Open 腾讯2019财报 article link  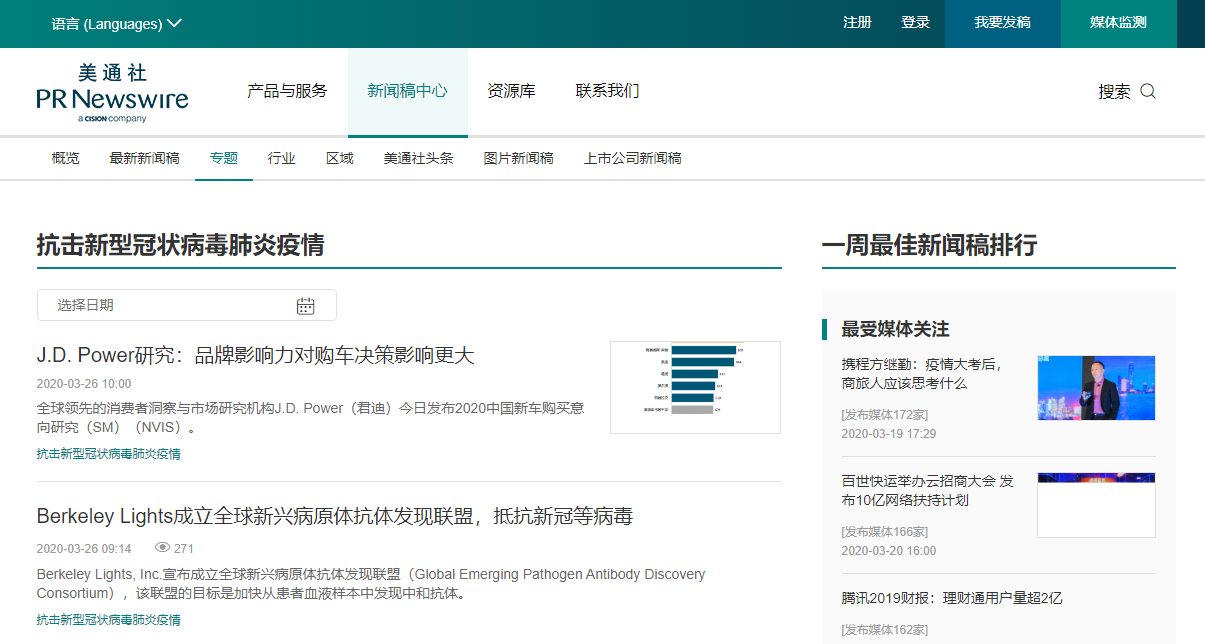(952, 598)
